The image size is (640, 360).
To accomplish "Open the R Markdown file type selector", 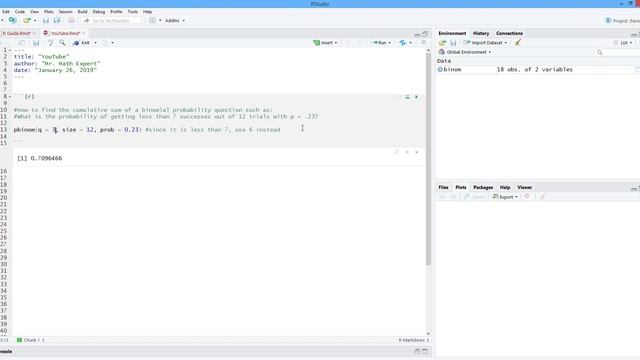I will point(413,340).
